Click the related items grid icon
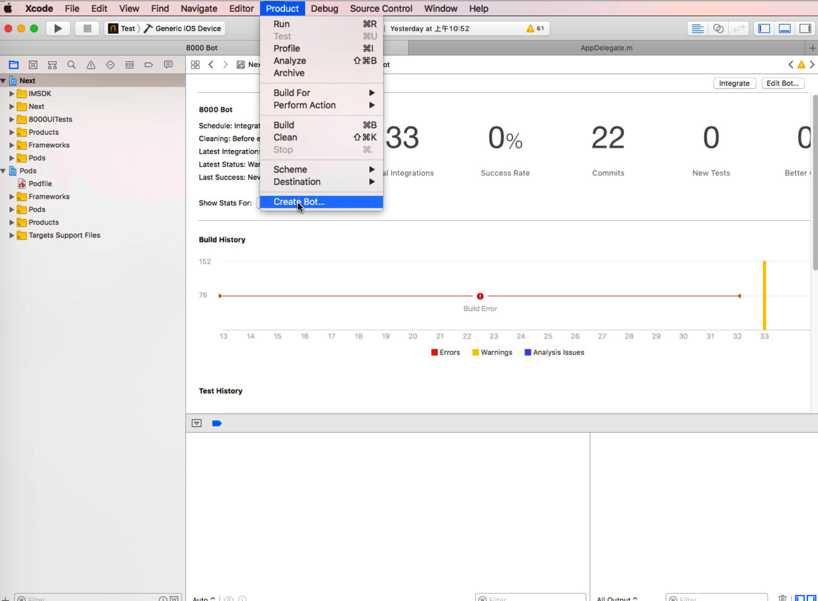The width and height of the screenshot is (818, 601). click(x=195, y=65)
